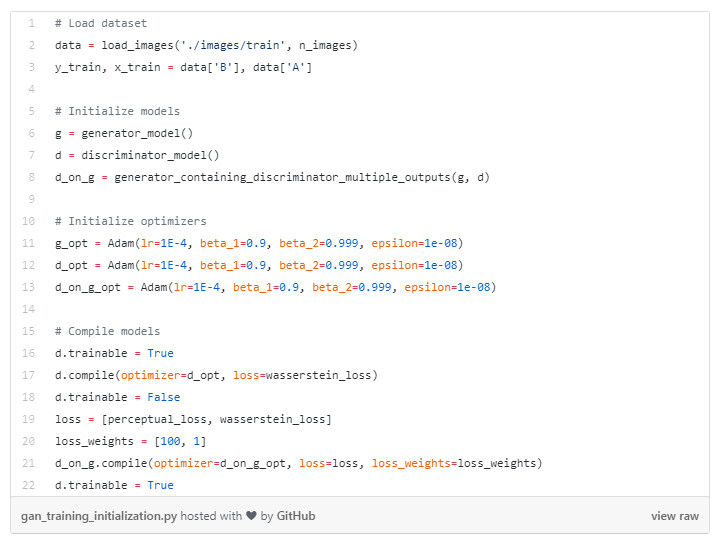Select line number 5
Image resolution: width=716 pixels, height=539 pixels.
pyautogui.click(x=32, y=111)
